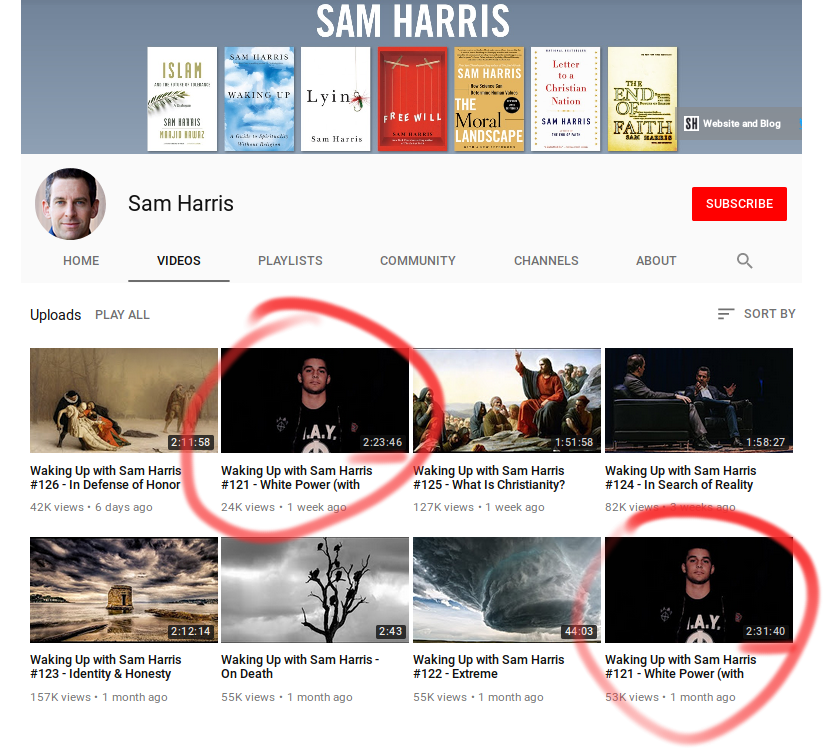Select the Videos tab
This screenshot has width=823, height=748.
pyautogui.click(x=178, y=261)
